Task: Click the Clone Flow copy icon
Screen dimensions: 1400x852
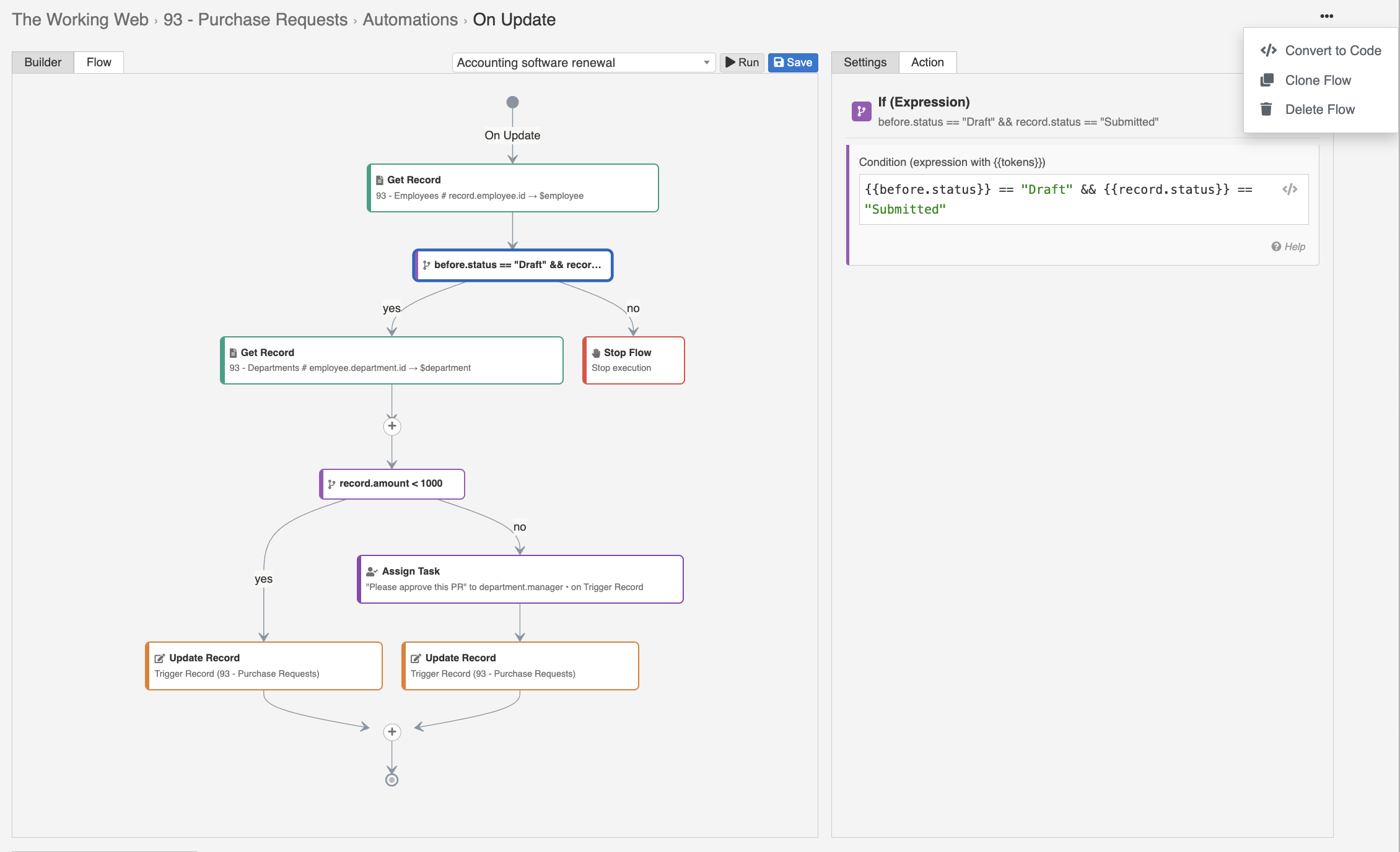Action: click(x=1267, y=80)
